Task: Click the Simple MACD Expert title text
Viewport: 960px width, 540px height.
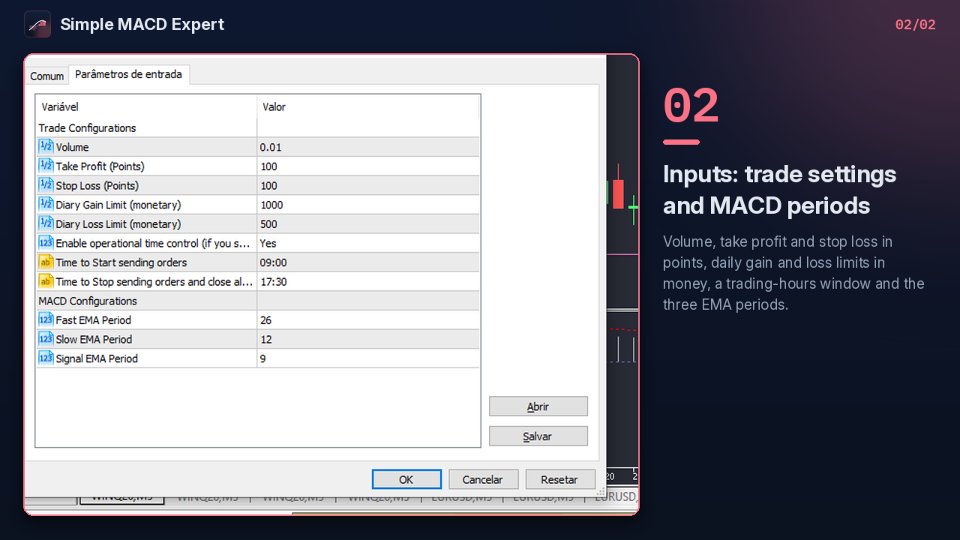Action: 142,24
